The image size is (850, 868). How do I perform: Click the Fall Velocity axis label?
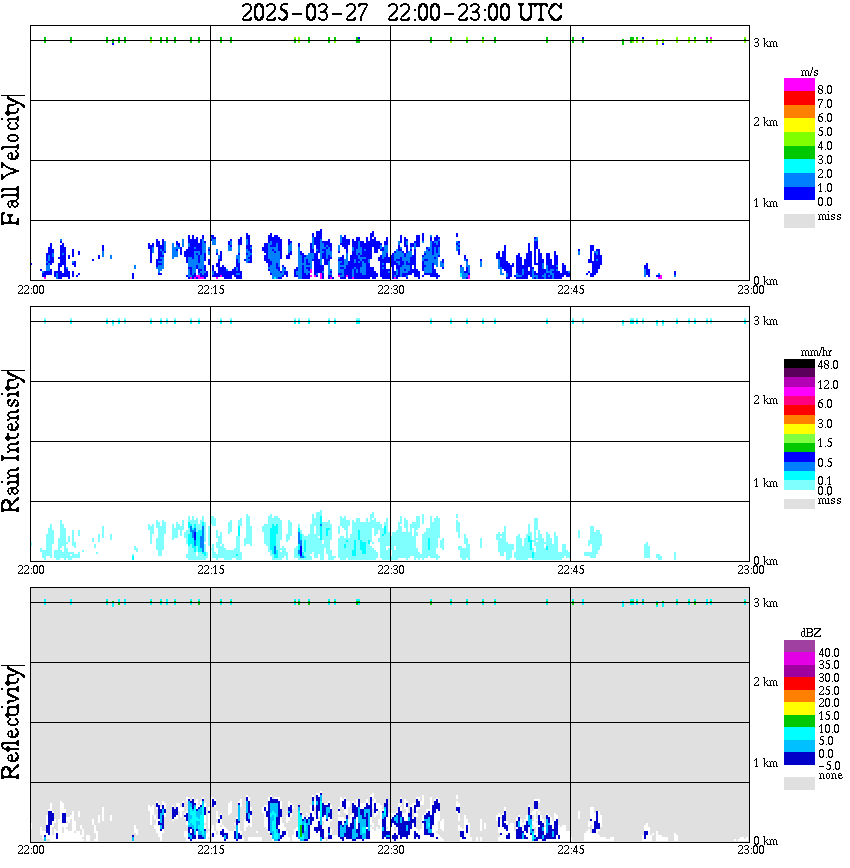12,160
